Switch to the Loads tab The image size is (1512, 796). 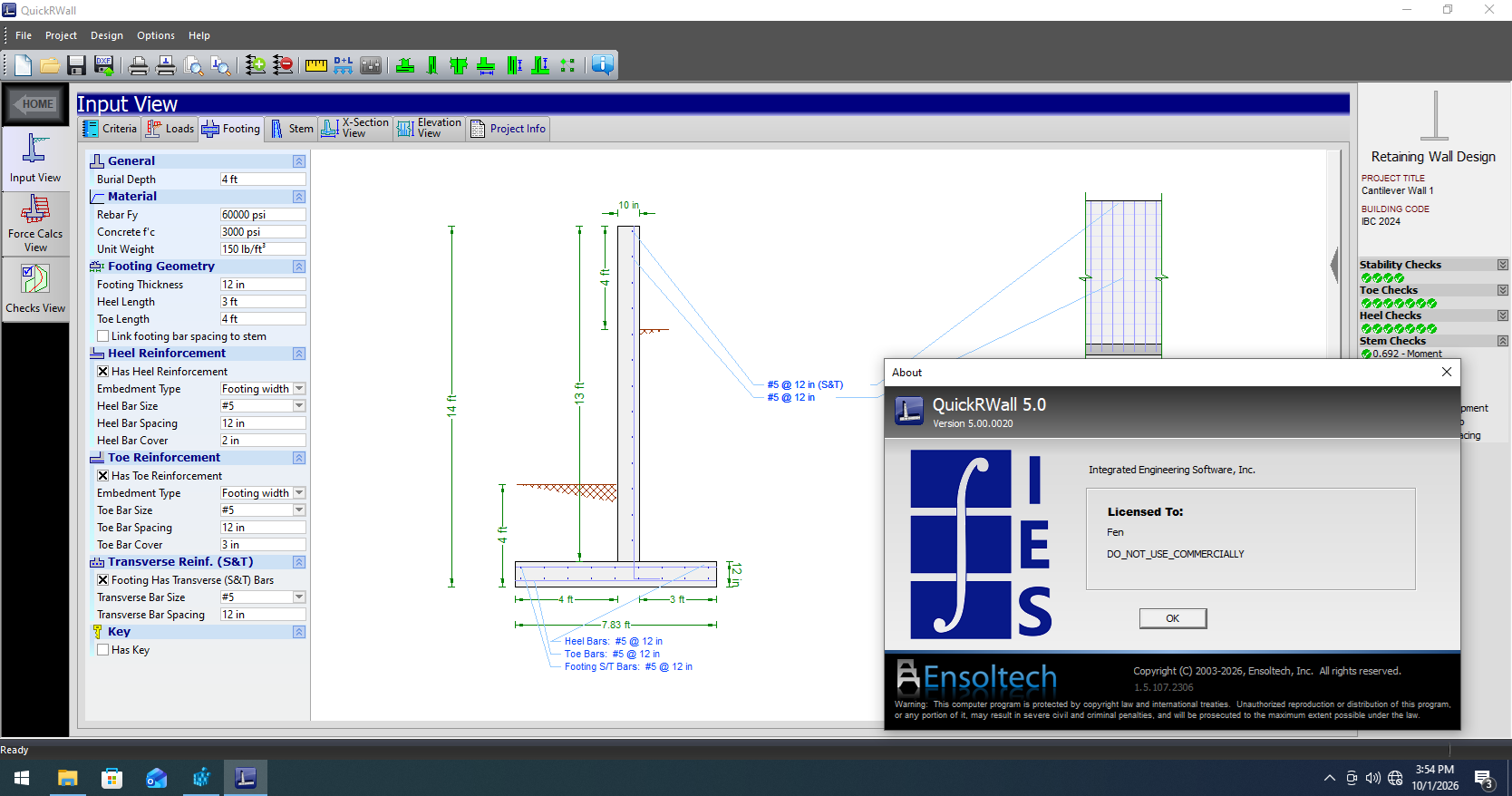tap(170, 129)
